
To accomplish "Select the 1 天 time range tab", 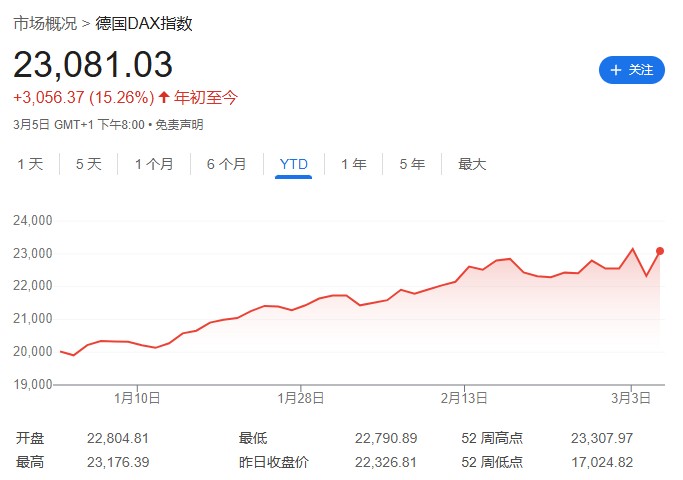I will [x=30, y=164].
